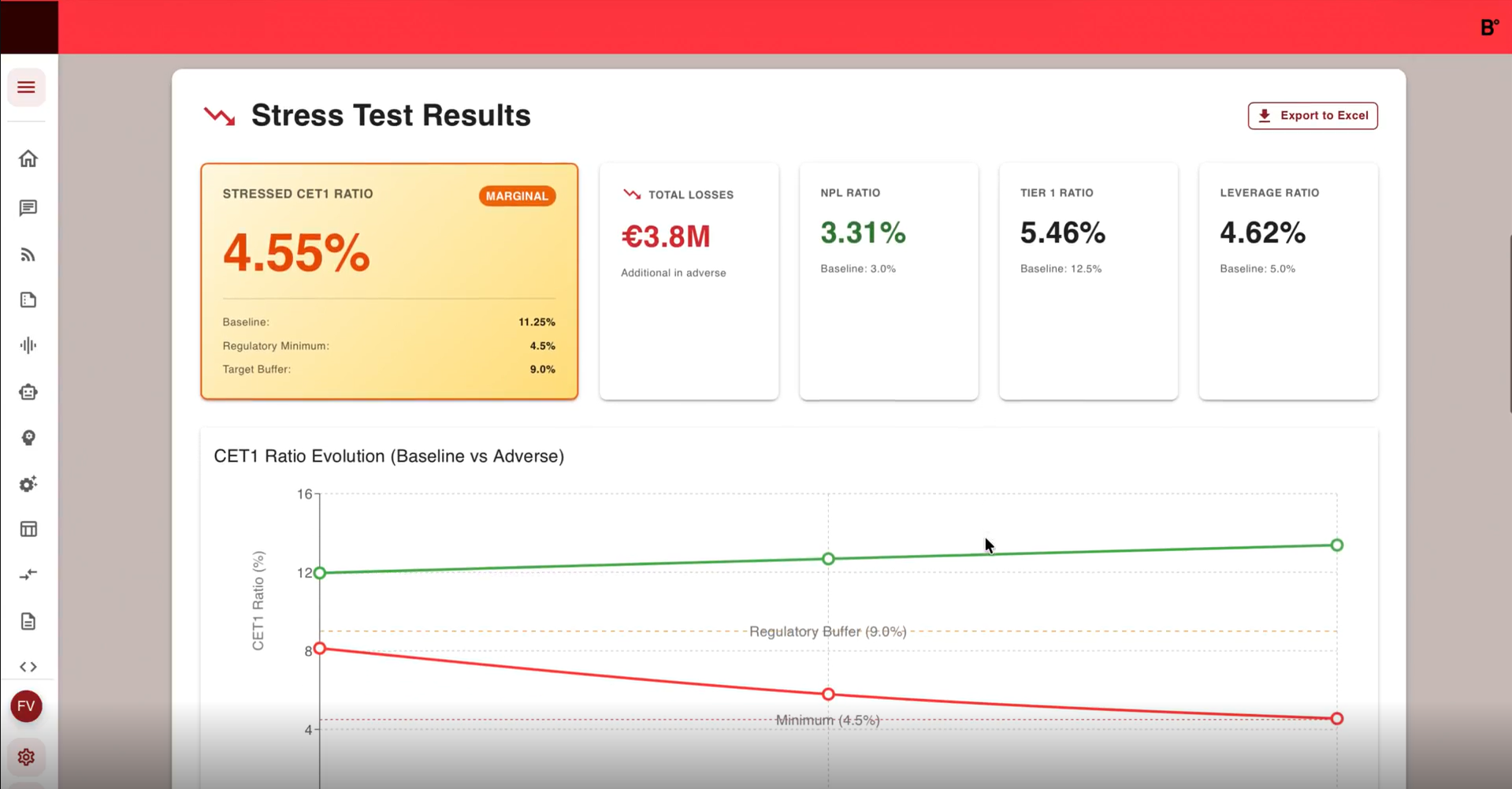Click the Leverage Ratio card
The width and height of the screenshot is (1512, 789).
tap(1287, 281)
